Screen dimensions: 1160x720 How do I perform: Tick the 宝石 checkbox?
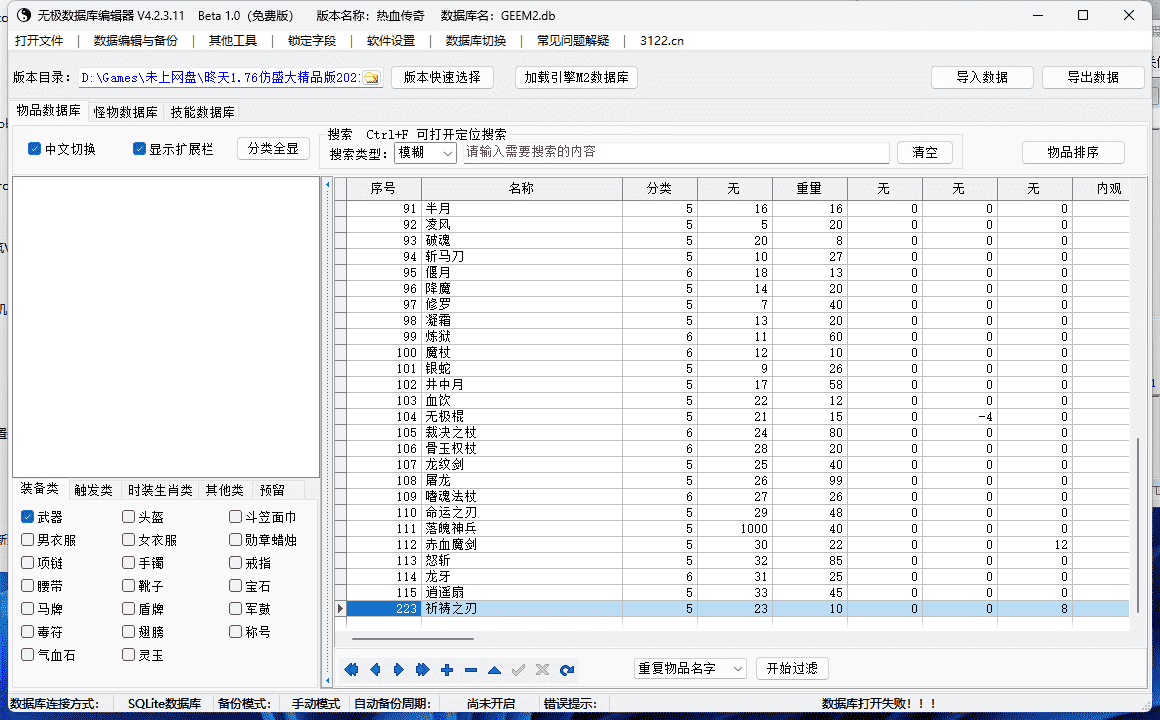tap(235, 585)
